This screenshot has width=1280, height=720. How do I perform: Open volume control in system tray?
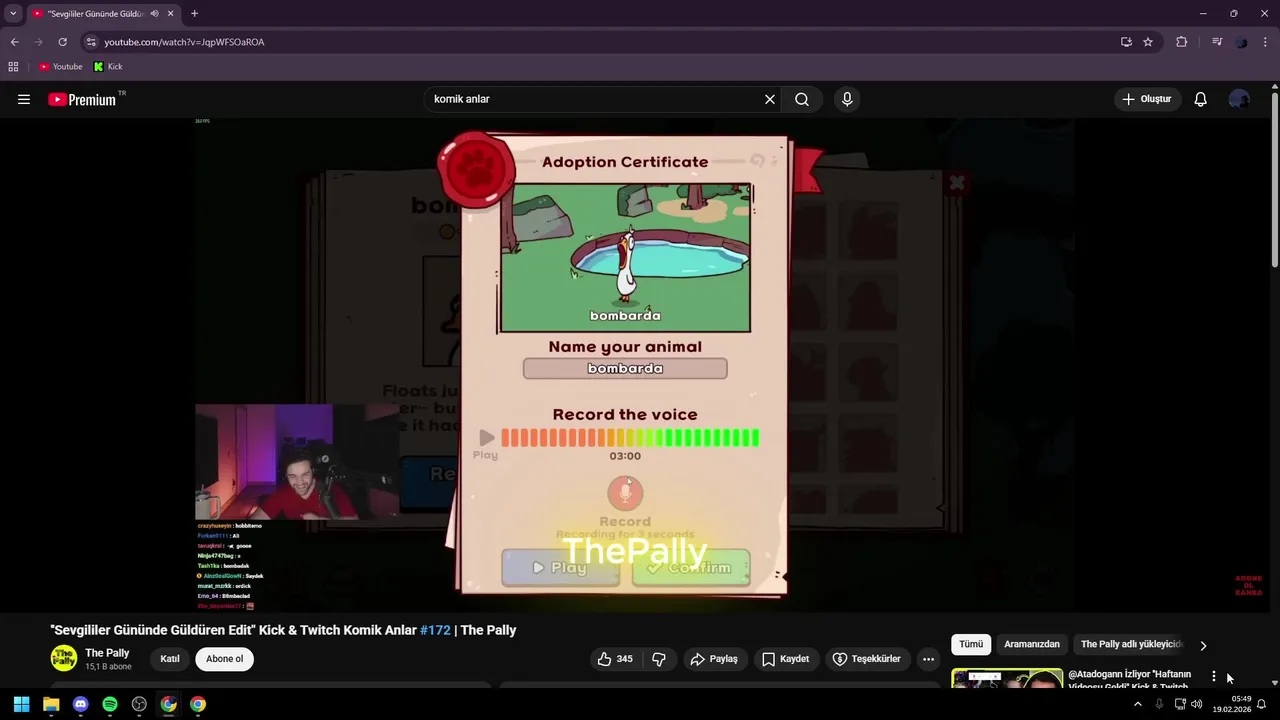pos(1196,704)
